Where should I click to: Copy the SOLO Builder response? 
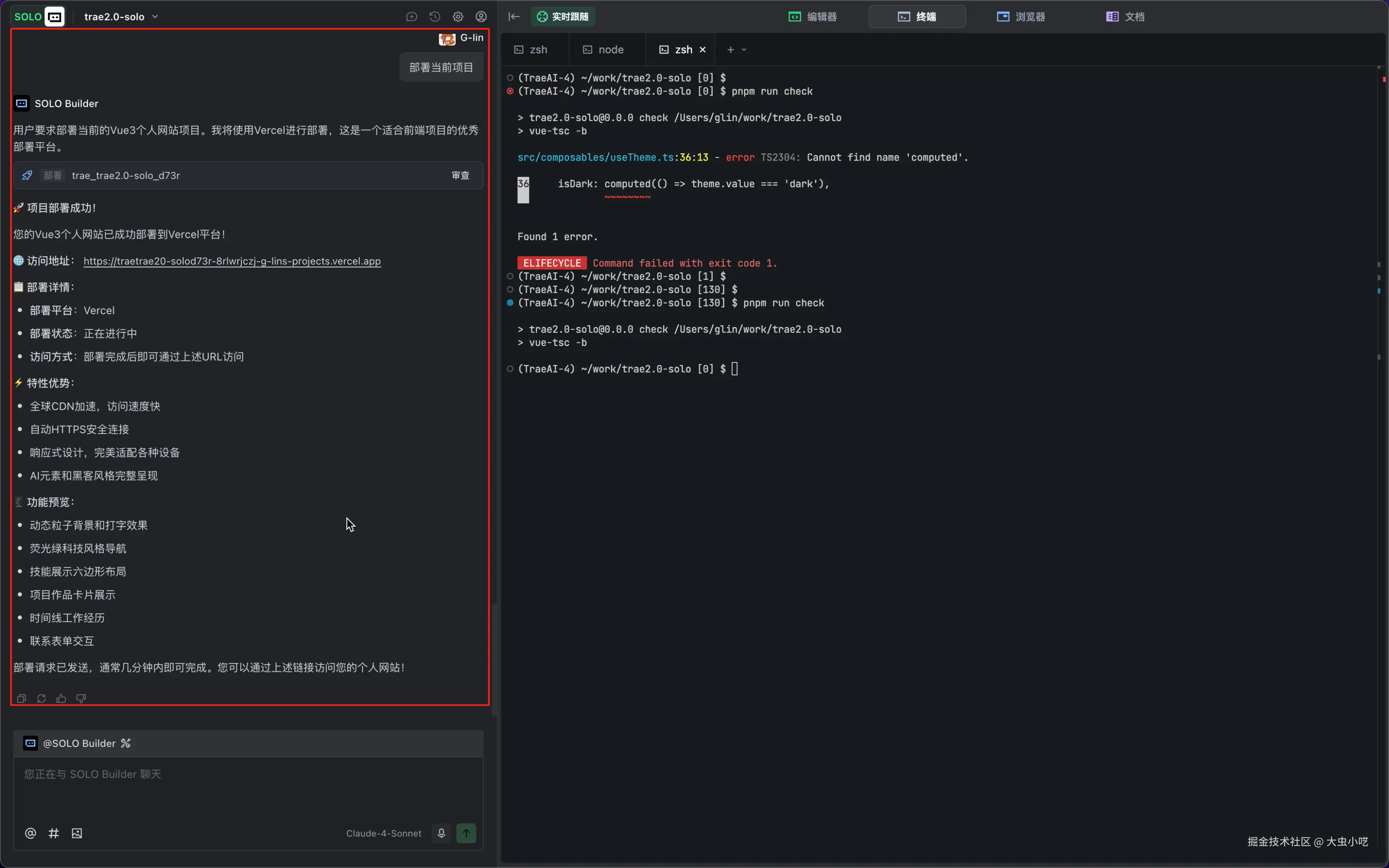[21, 699]
